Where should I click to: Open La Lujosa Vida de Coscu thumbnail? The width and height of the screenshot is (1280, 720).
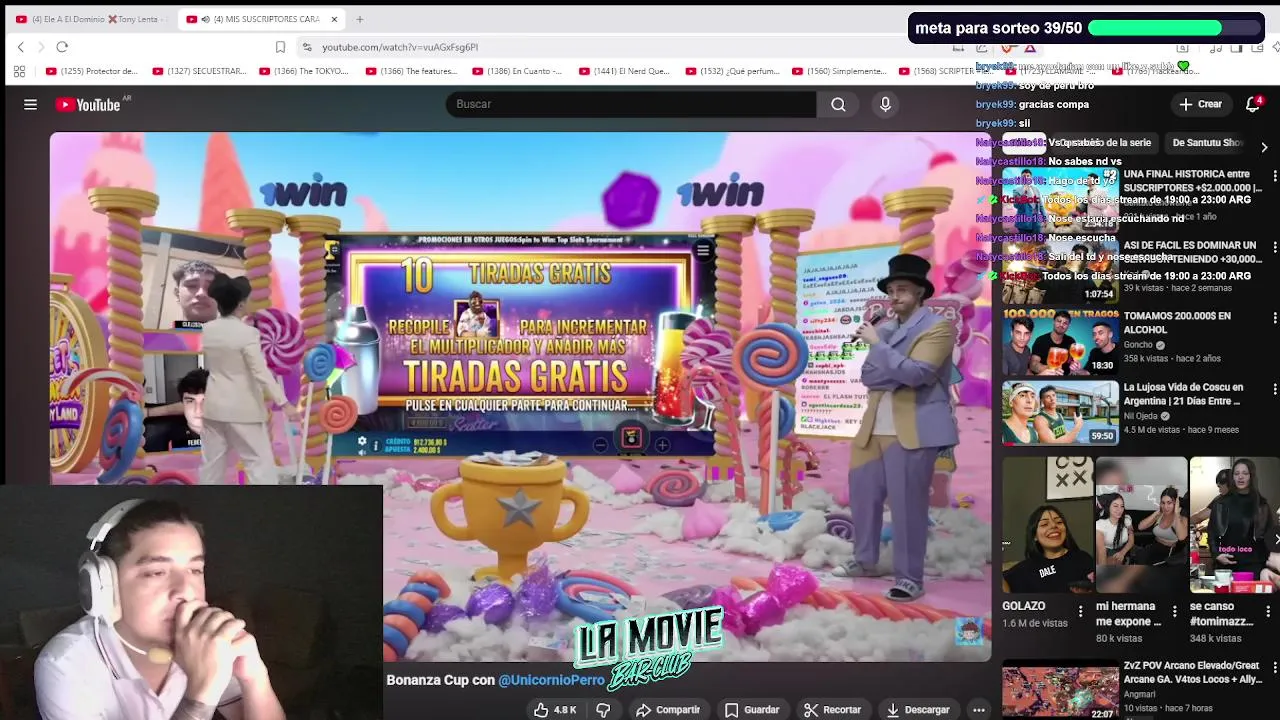point(1060,412)
